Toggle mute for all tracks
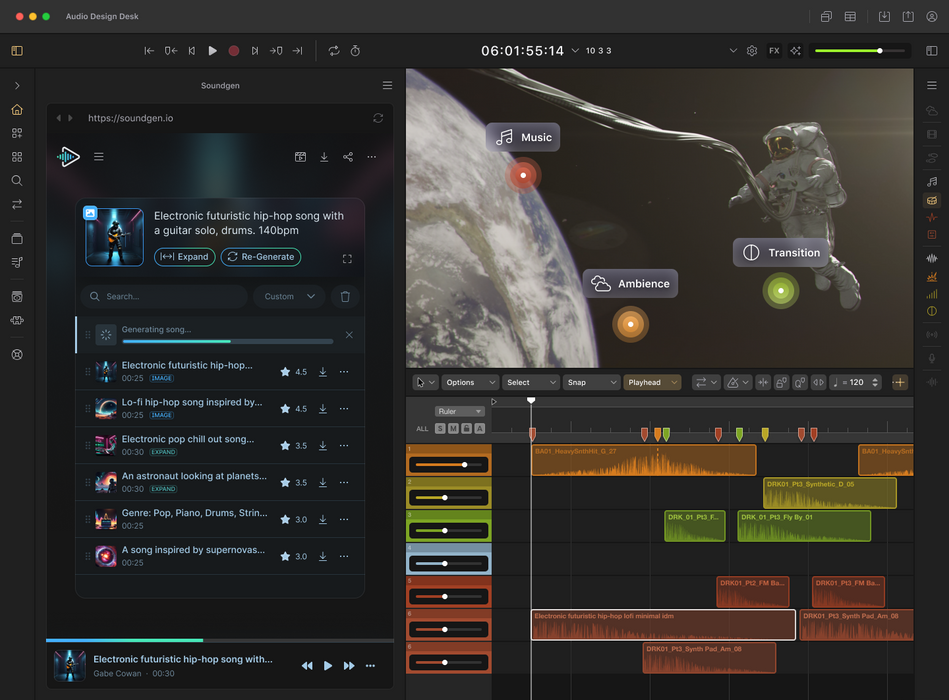 coord(453,429)
